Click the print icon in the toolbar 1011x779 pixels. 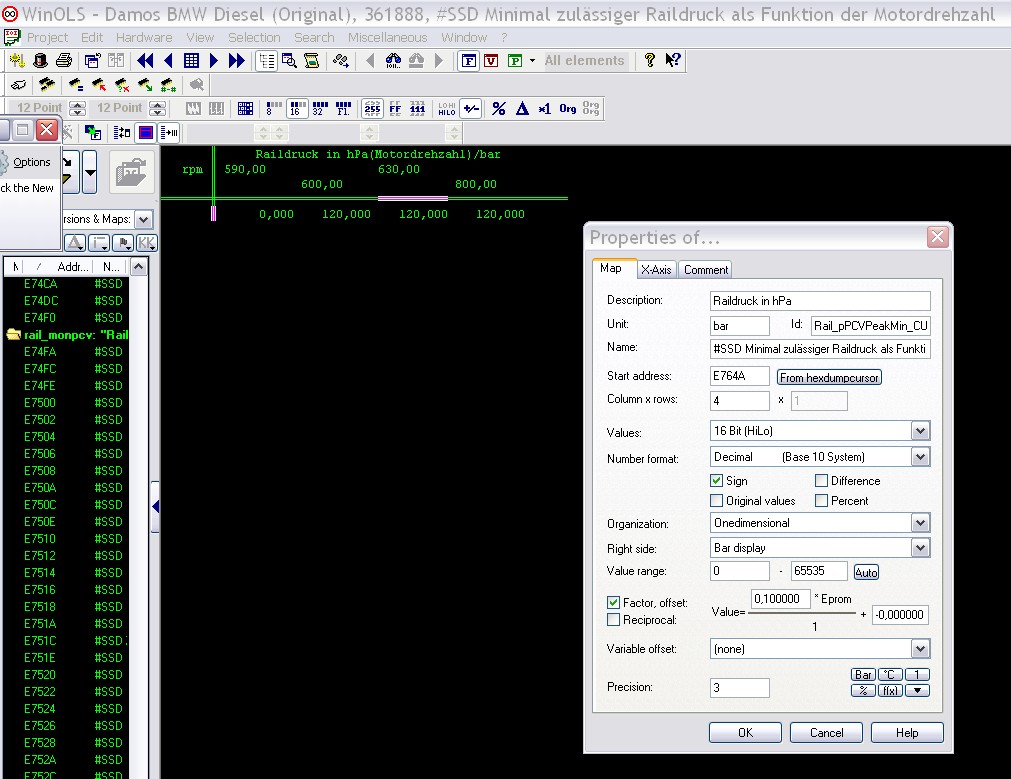(x=63, y=61)
